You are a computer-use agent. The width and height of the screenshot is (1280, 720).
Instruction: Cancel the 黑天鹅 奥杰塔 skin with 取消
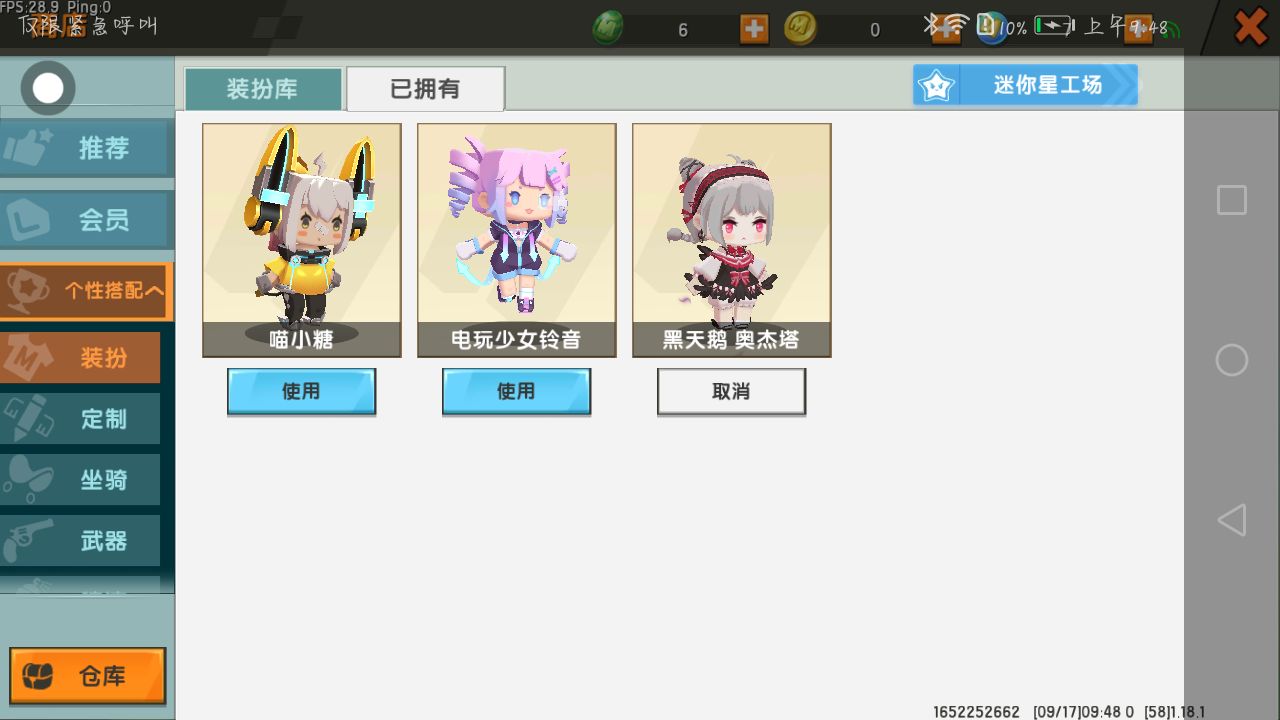coord(731,391)
